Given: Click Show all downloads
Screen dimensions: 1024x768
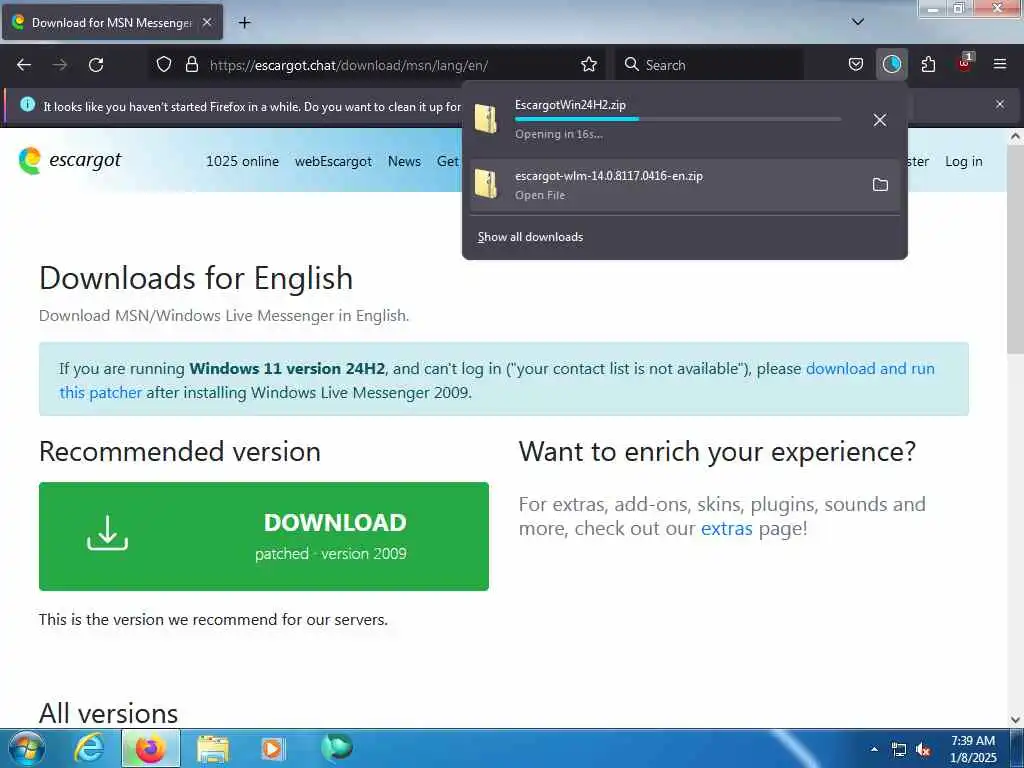Looking at the screenshot, I should (x=530, y=237).
